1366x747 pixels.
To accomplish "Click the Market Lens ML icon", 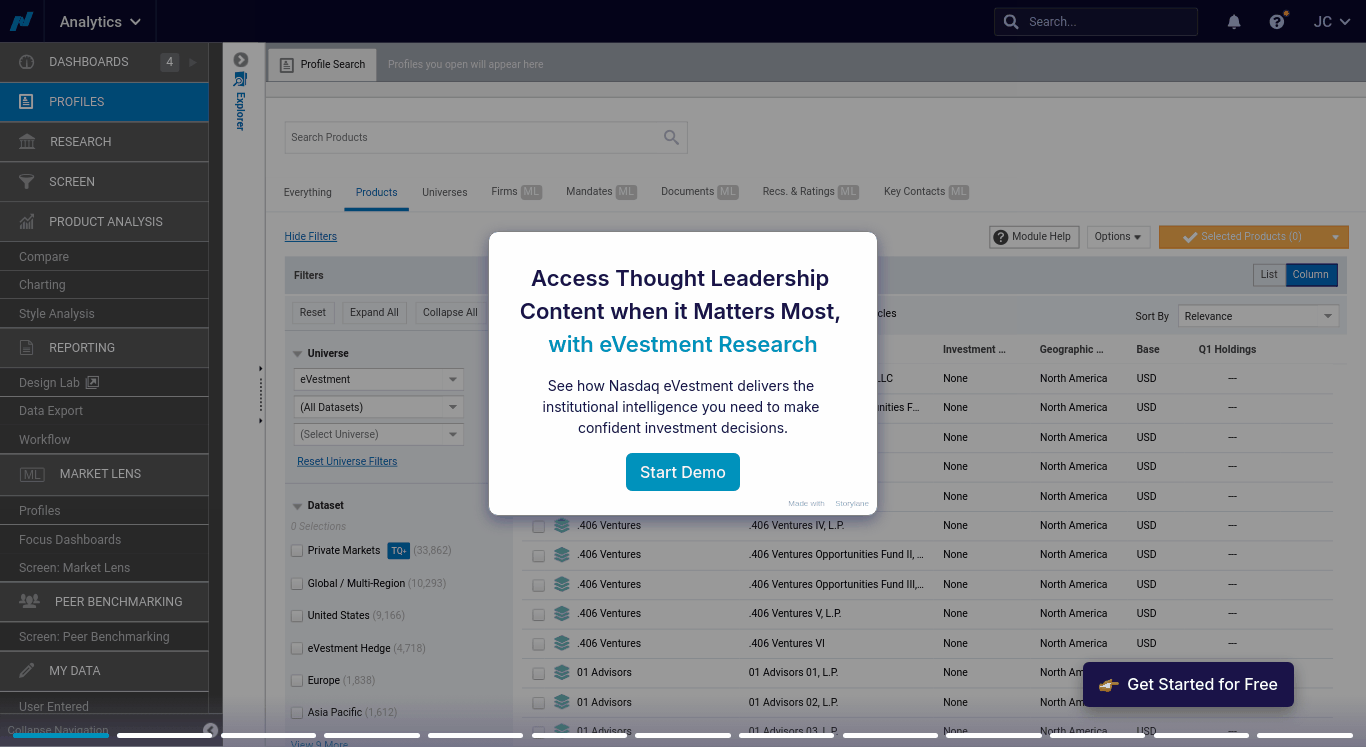I will click(32, 474).
